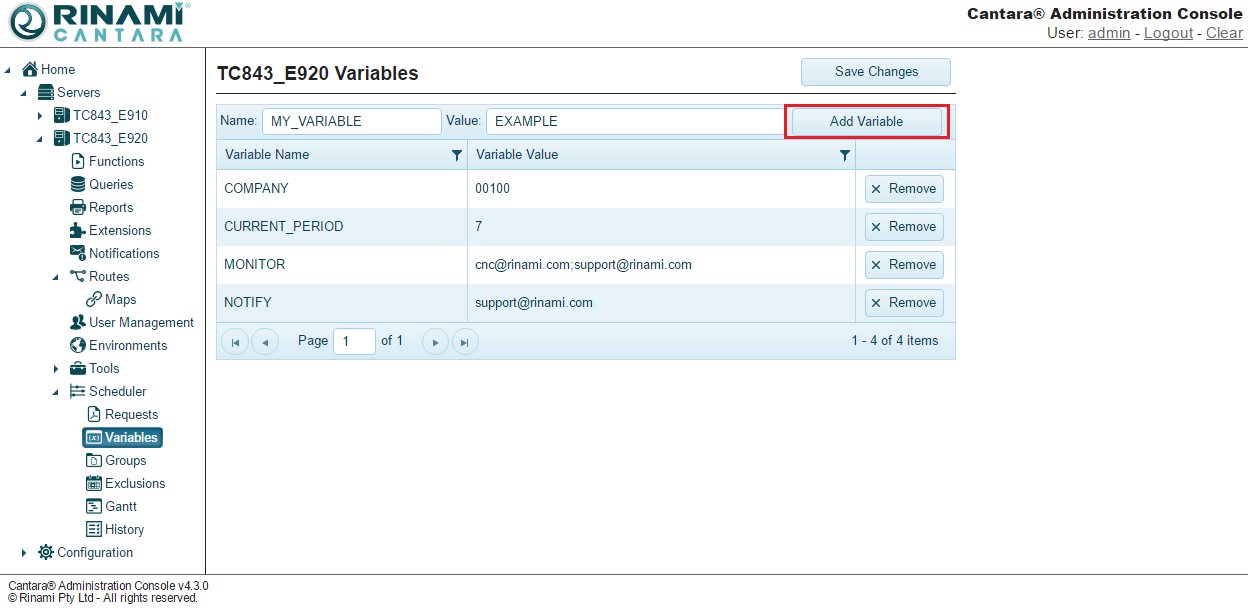Go to the last page of variables
This screenshot has height=611, width=1248.
[x=465, y=342]
